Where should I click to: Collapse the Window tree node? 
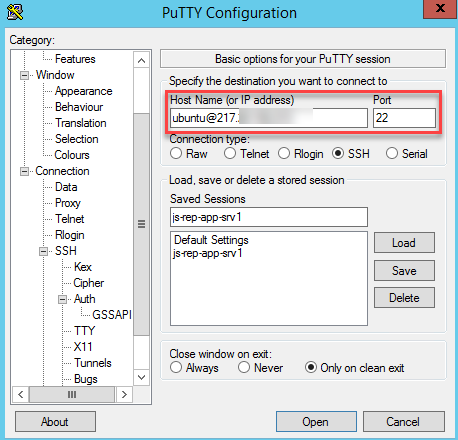tap(24, 75)
